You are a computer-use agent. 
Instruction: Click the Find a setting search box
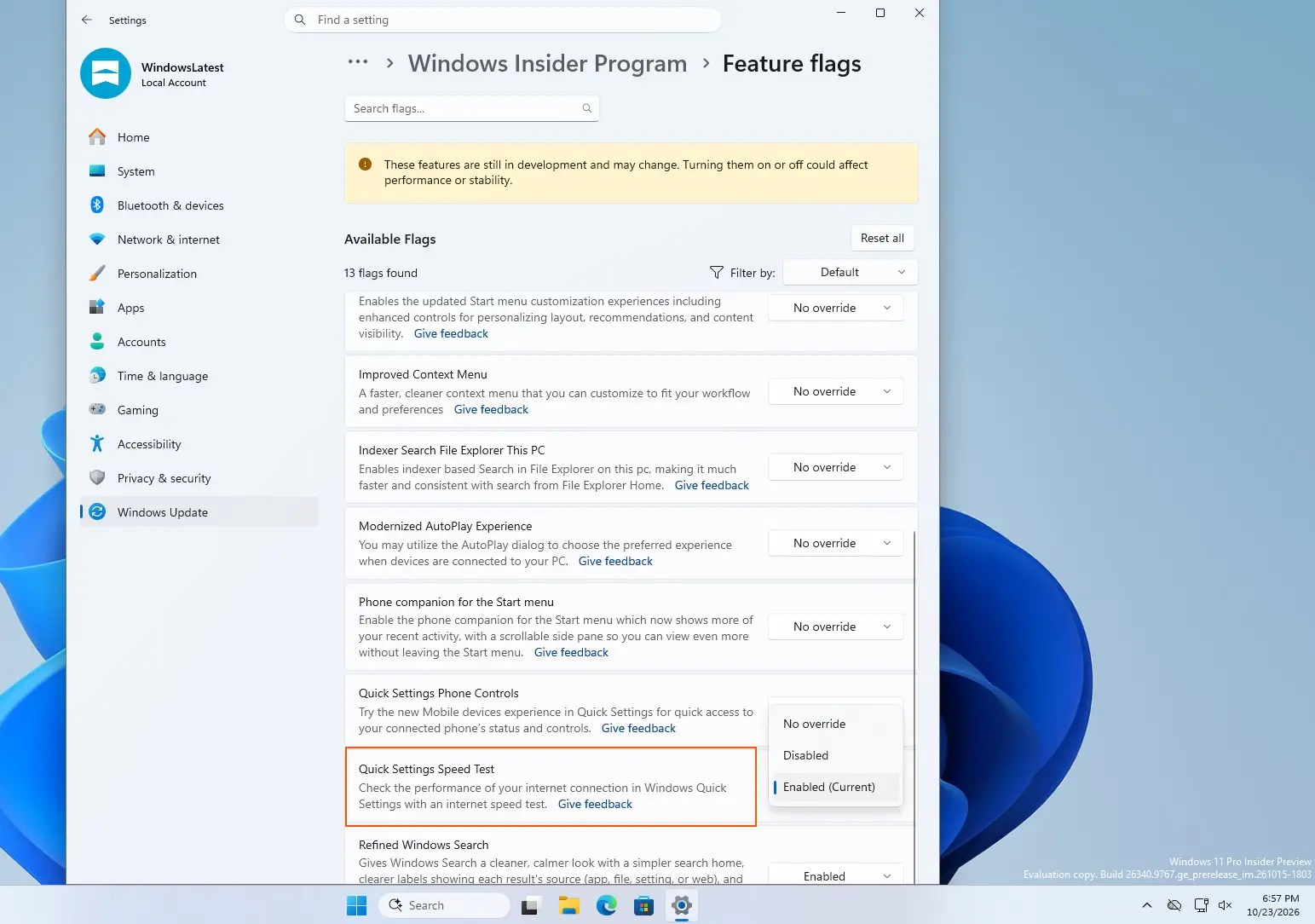pos(503,20)
